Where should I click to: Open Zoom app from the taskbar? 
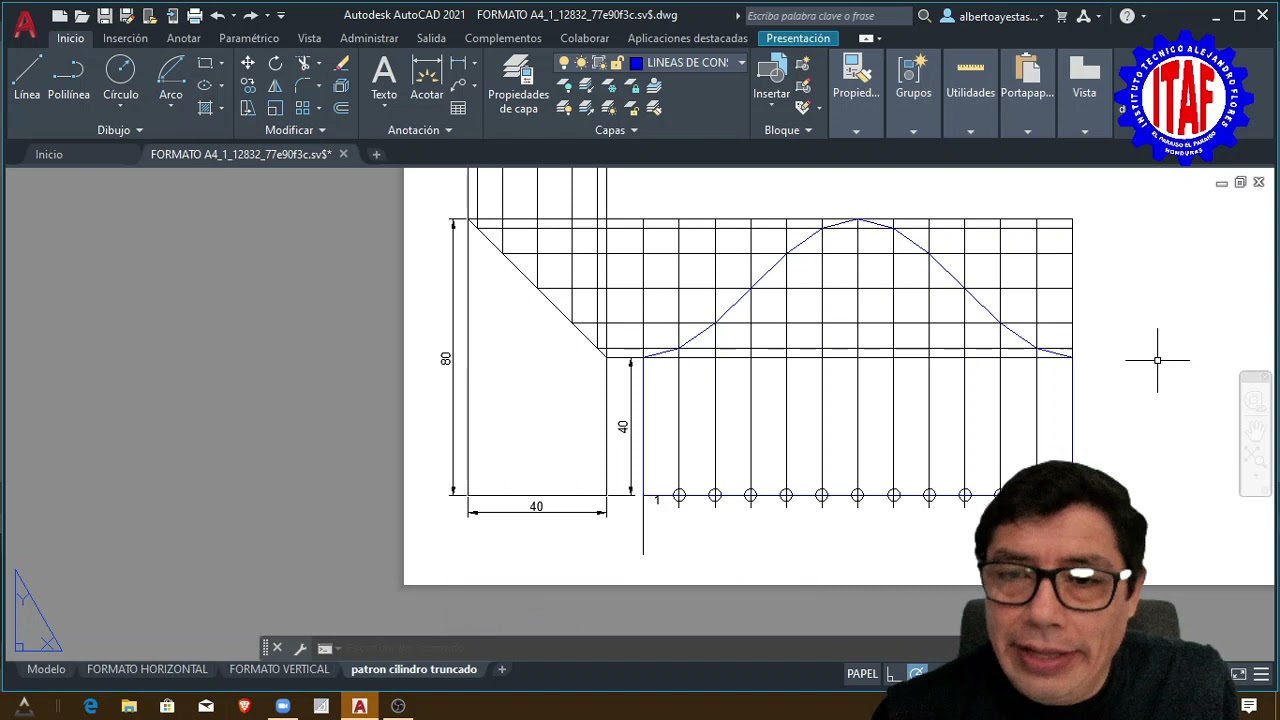coord(283,706)
